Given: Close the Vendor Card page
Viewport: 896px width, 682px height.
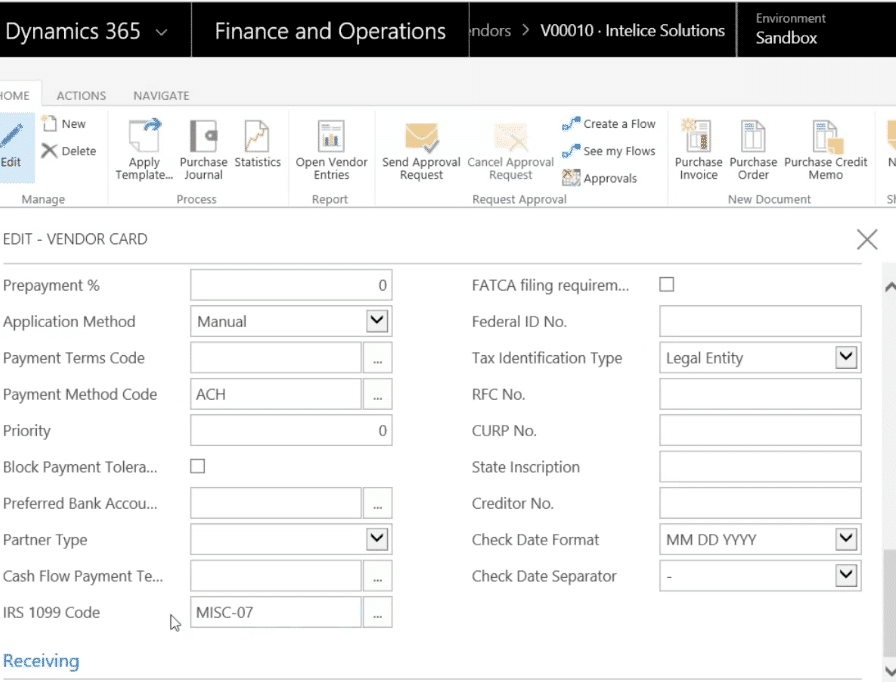Looking at the screenshot, I should pyautogui.click(x=867, y=239).
